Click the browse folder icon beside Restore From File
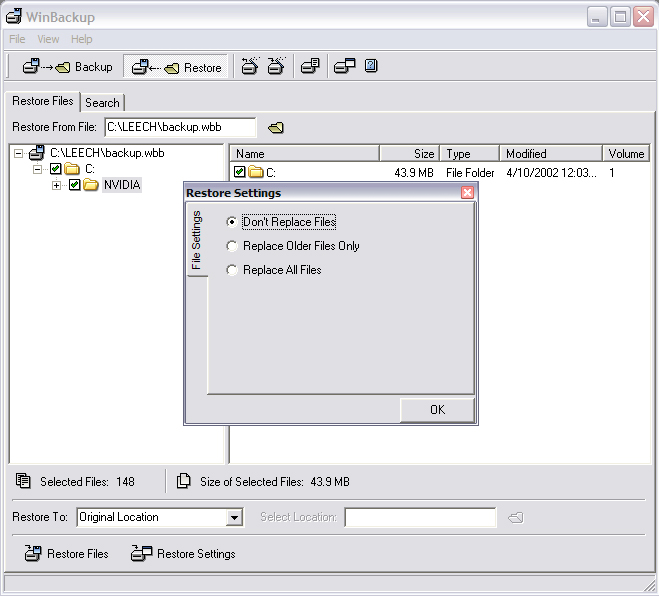Screen dimensions: 659x596 (276, 128)
